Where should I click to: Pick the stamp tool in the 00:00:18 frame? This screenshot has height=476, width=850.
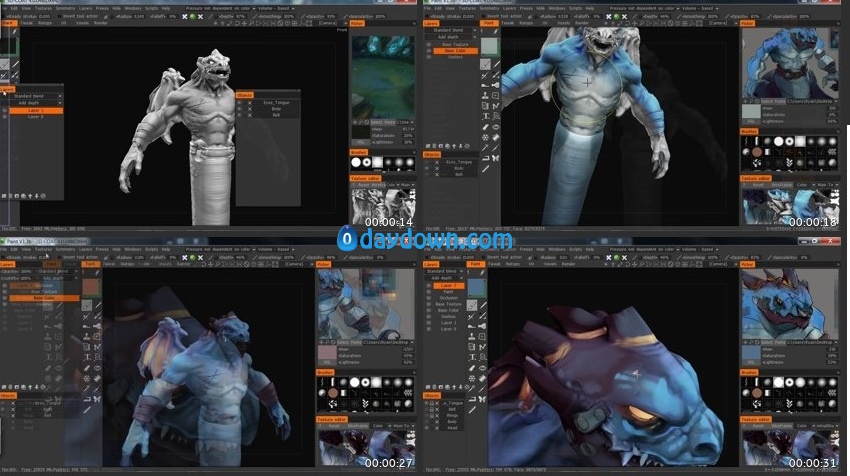point(485,95)
